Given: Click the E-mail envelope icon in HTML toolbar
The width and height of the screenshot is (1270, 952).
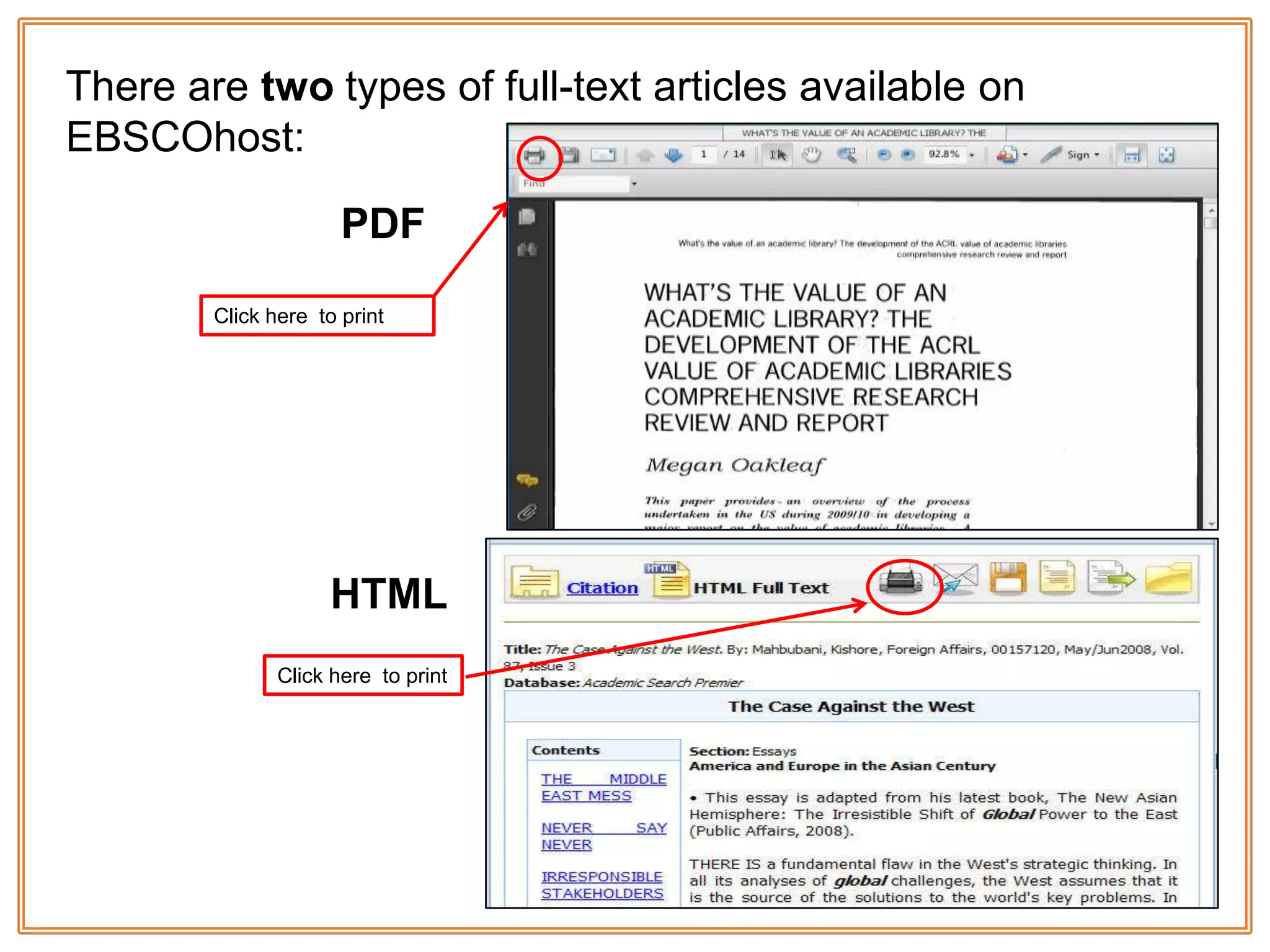Looking at the screenshot, I should [956, 579].
